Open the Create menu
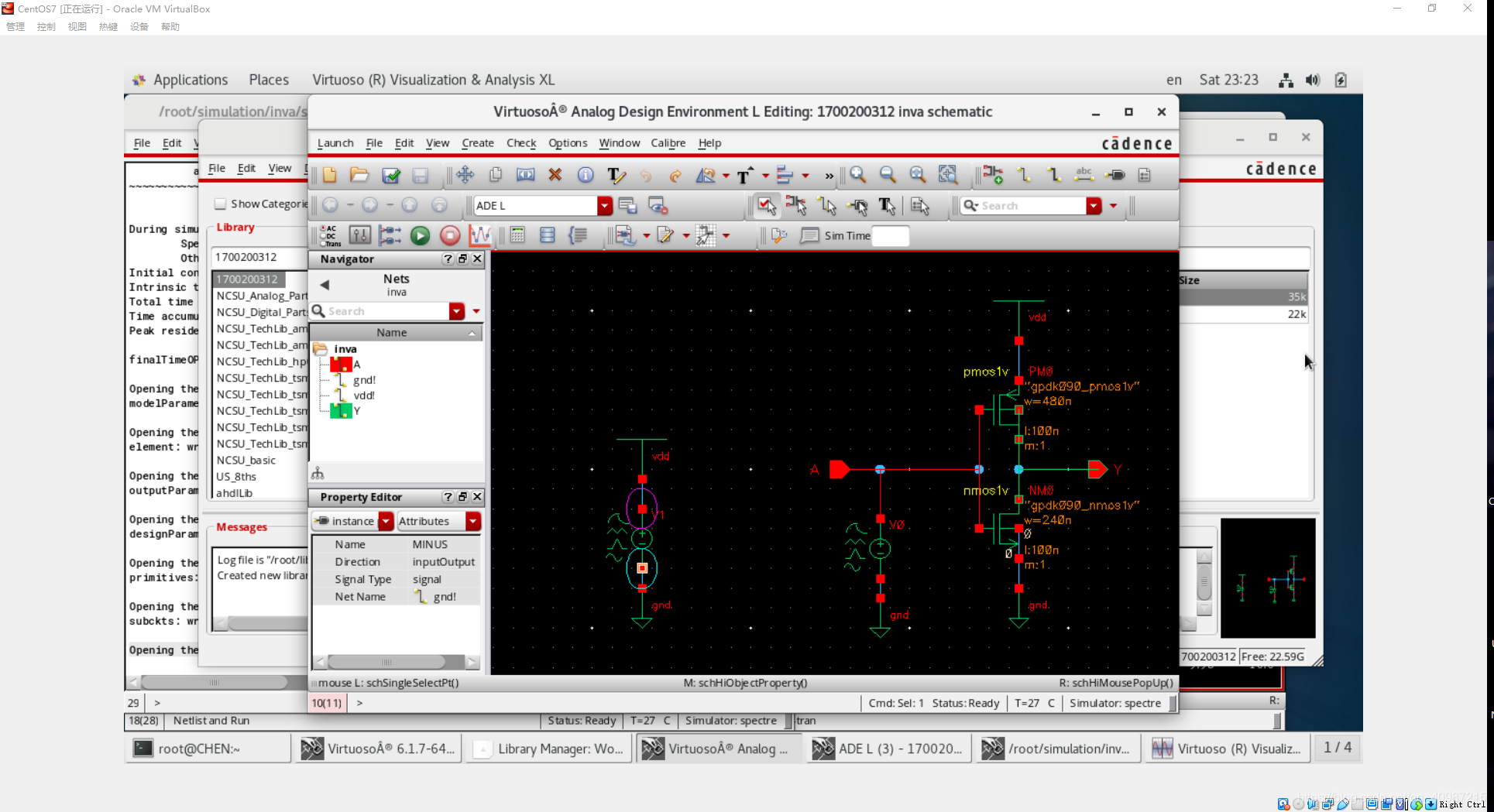Viewport: 1494px width, 812px height. click(x=477, y=143)
